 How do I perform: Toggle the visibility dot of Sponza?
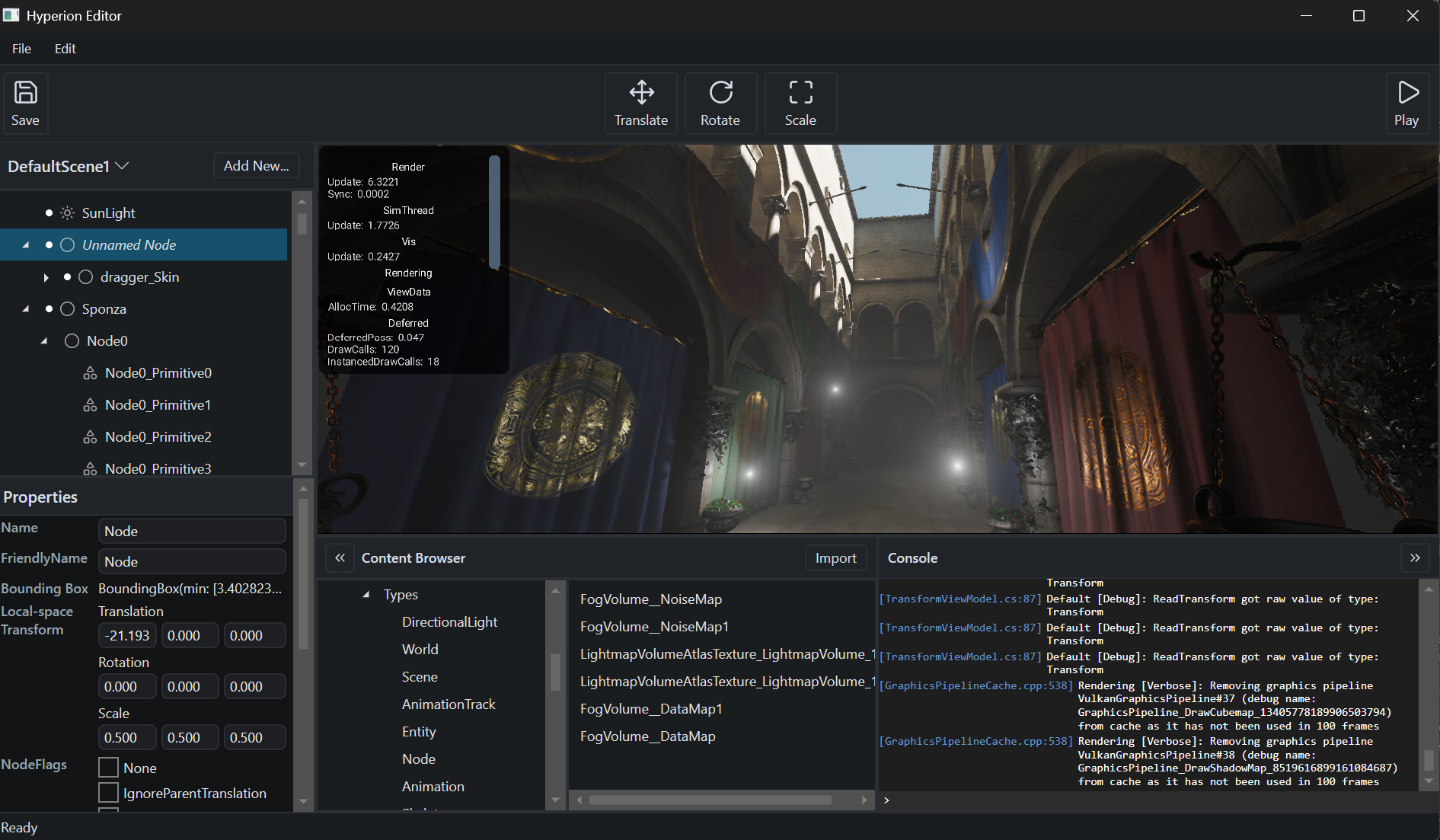point(49,309)
